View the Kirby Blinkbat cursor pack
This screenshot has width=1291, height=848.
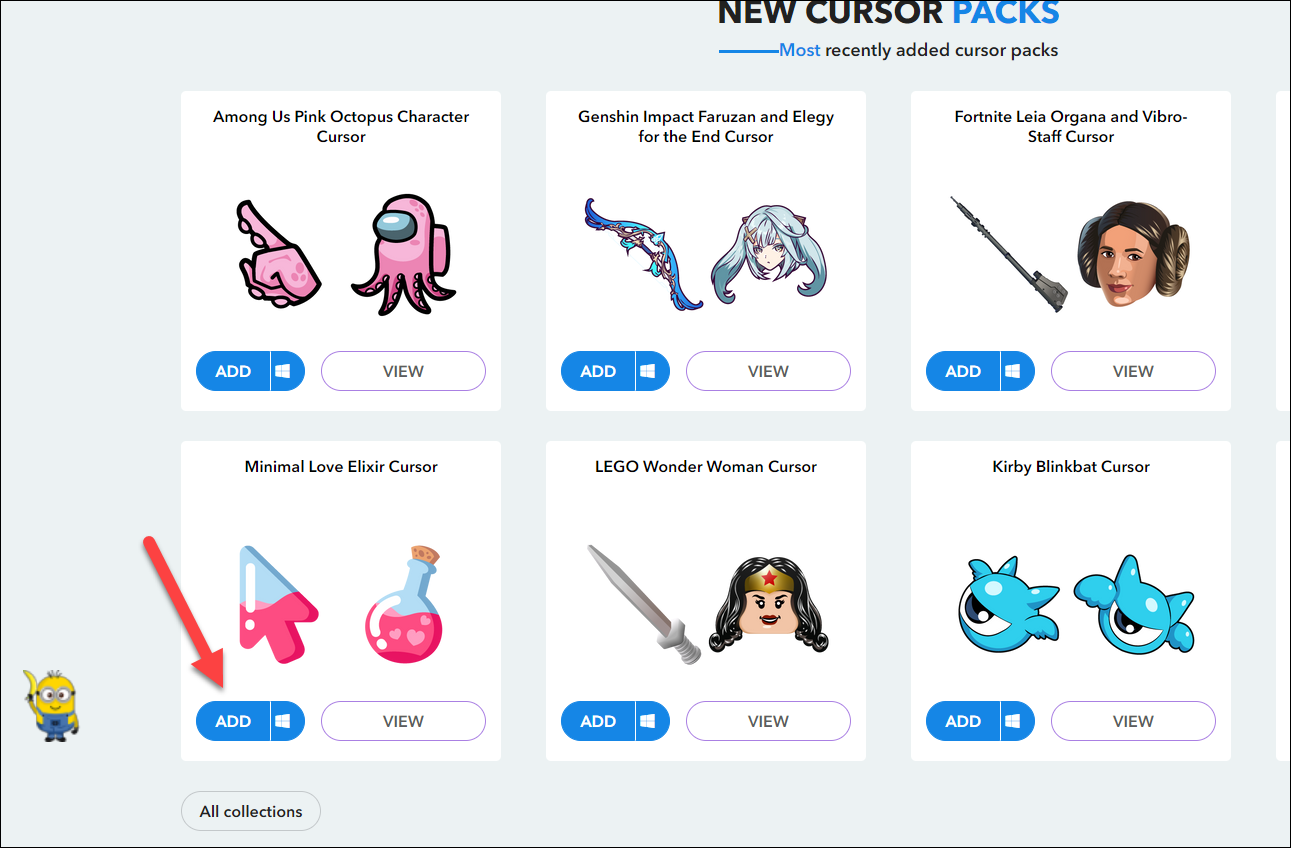(1133, 721)
